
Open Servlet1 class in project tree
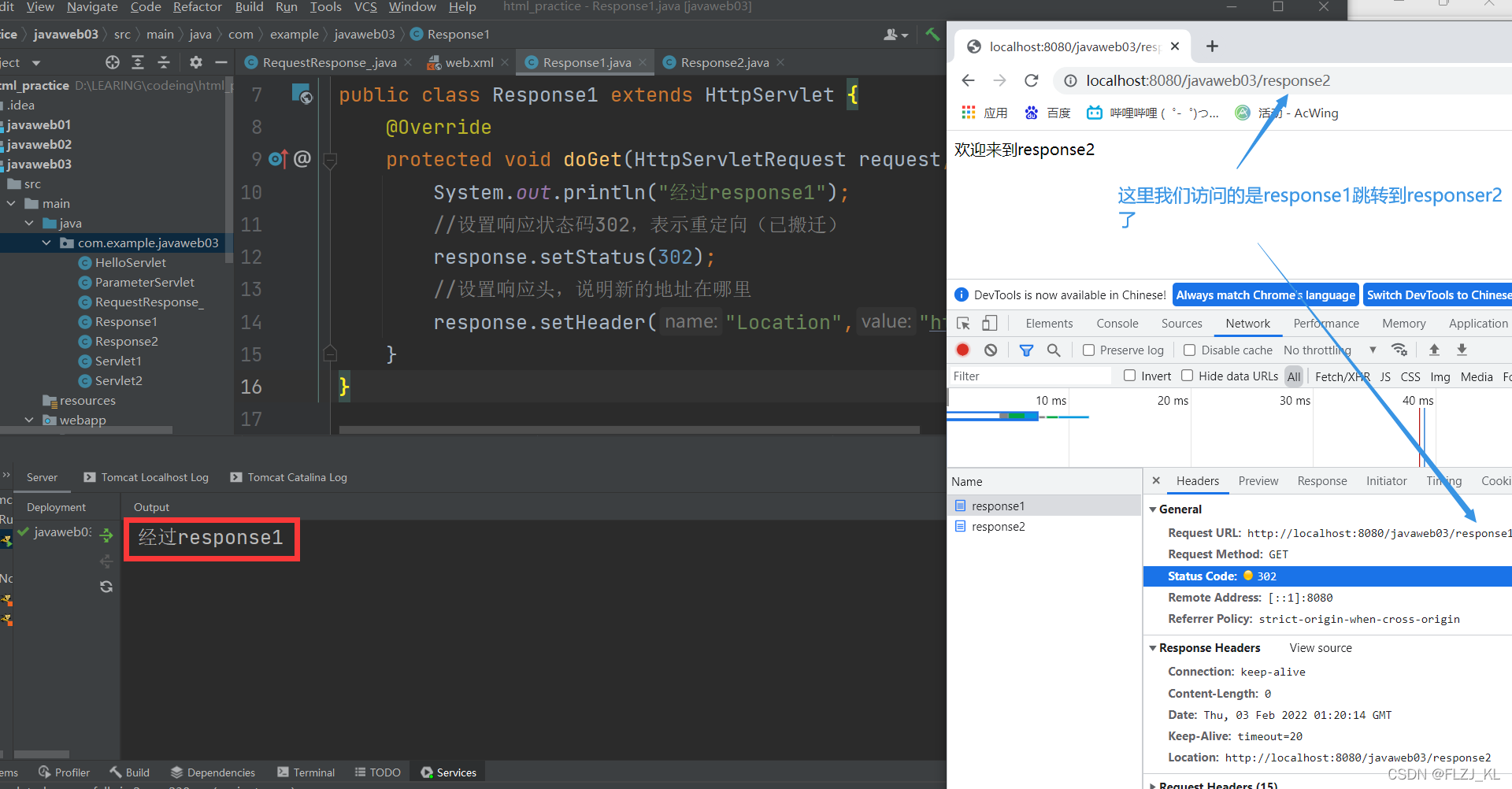coord(118,361)
